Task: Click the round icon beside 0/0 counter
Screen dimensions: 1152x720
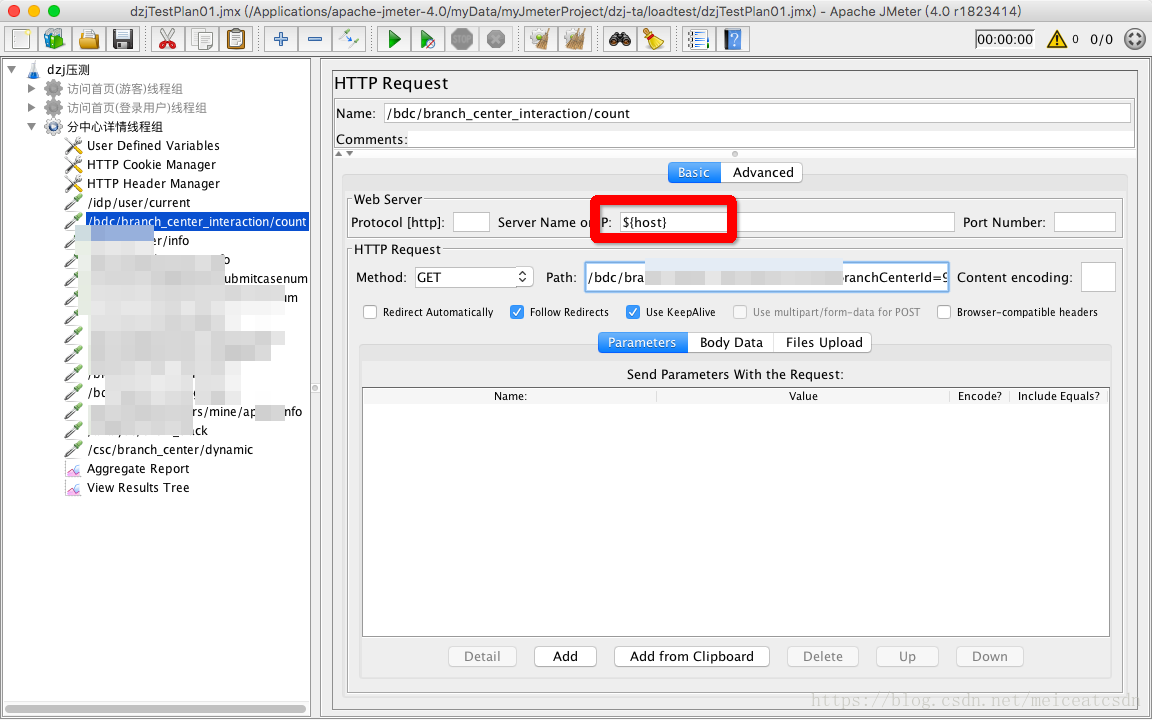Action: coord(1135,39)
